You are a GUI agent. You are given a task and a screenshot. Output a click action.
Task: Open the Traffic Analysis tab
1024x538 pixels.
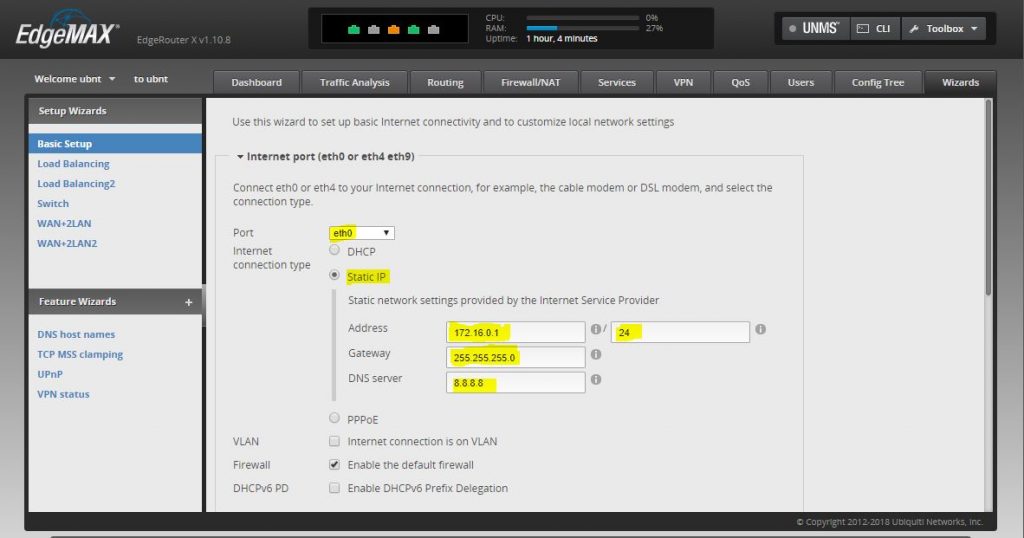click(354, 82)
